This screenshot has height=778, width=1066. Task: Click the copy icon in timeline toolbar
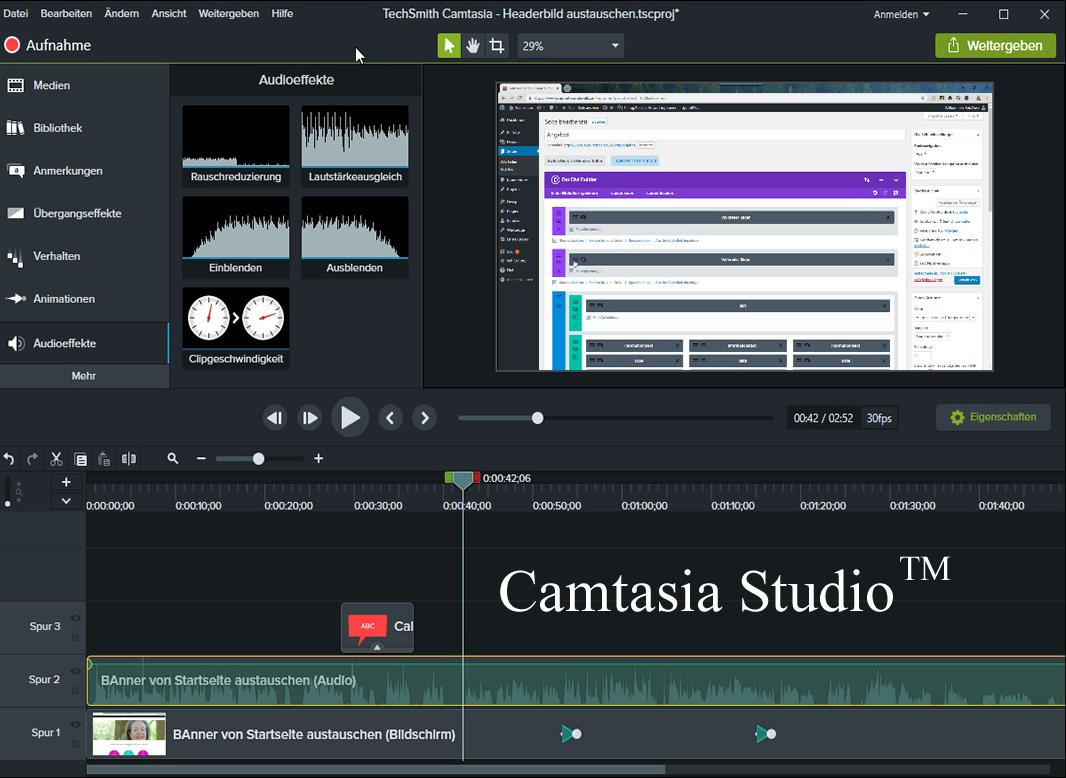point(80,459)
